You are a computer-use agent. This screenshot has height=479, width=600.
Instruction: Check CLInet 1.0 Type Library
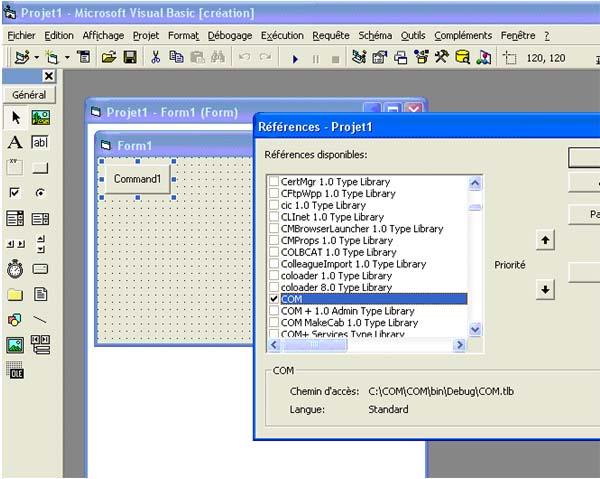point(274,217)
